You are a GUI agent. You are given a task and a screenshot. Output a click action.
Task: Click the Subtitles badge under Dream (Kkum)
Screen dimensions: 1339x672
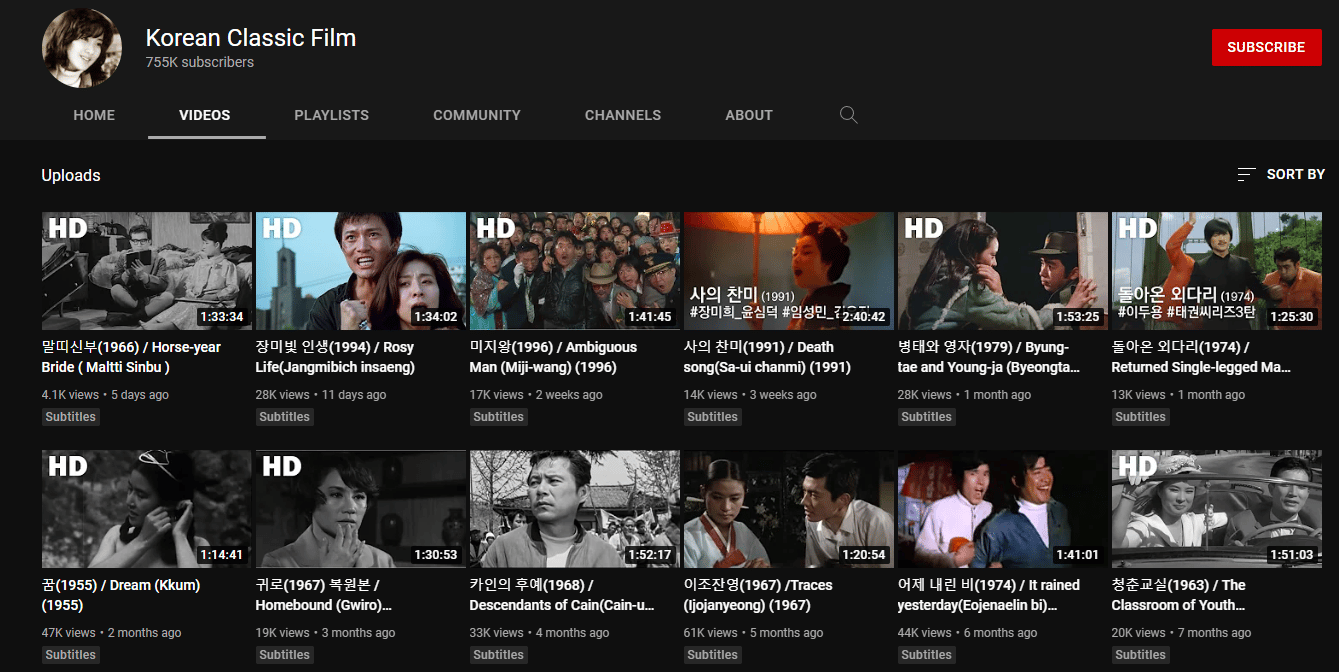point(70,654)
